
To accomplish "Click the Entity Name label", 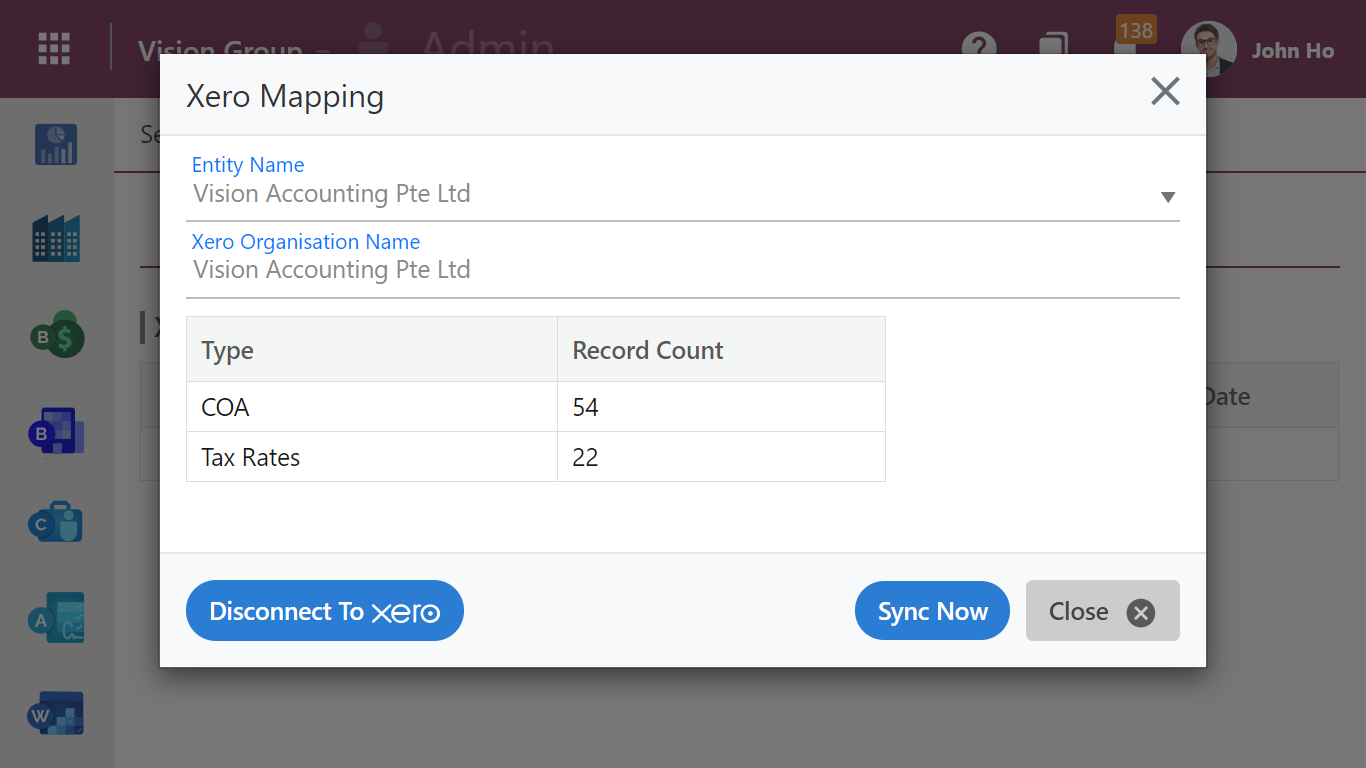I will 248,165.
